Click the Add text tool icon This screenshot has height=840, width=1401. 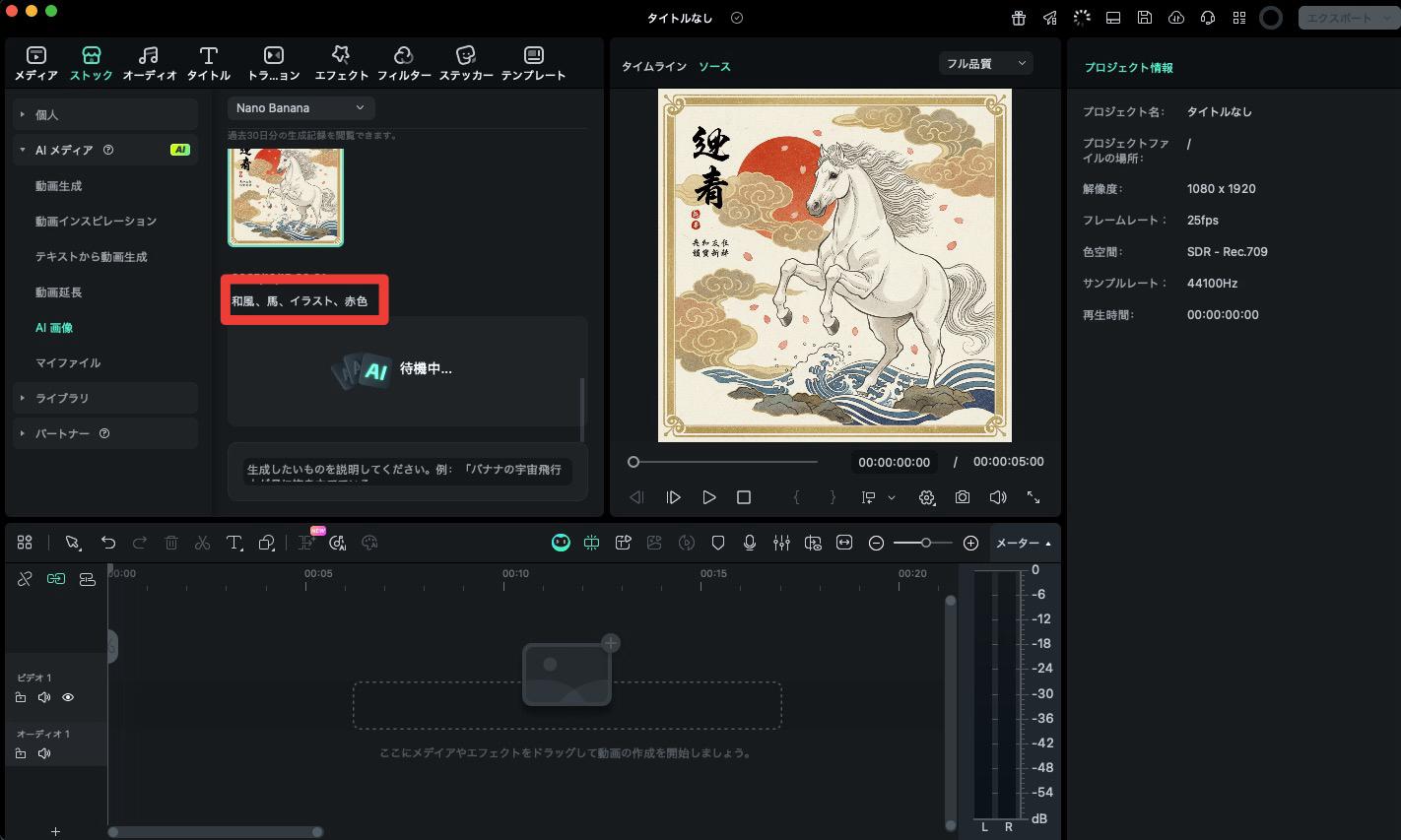(x=233, y=543)
